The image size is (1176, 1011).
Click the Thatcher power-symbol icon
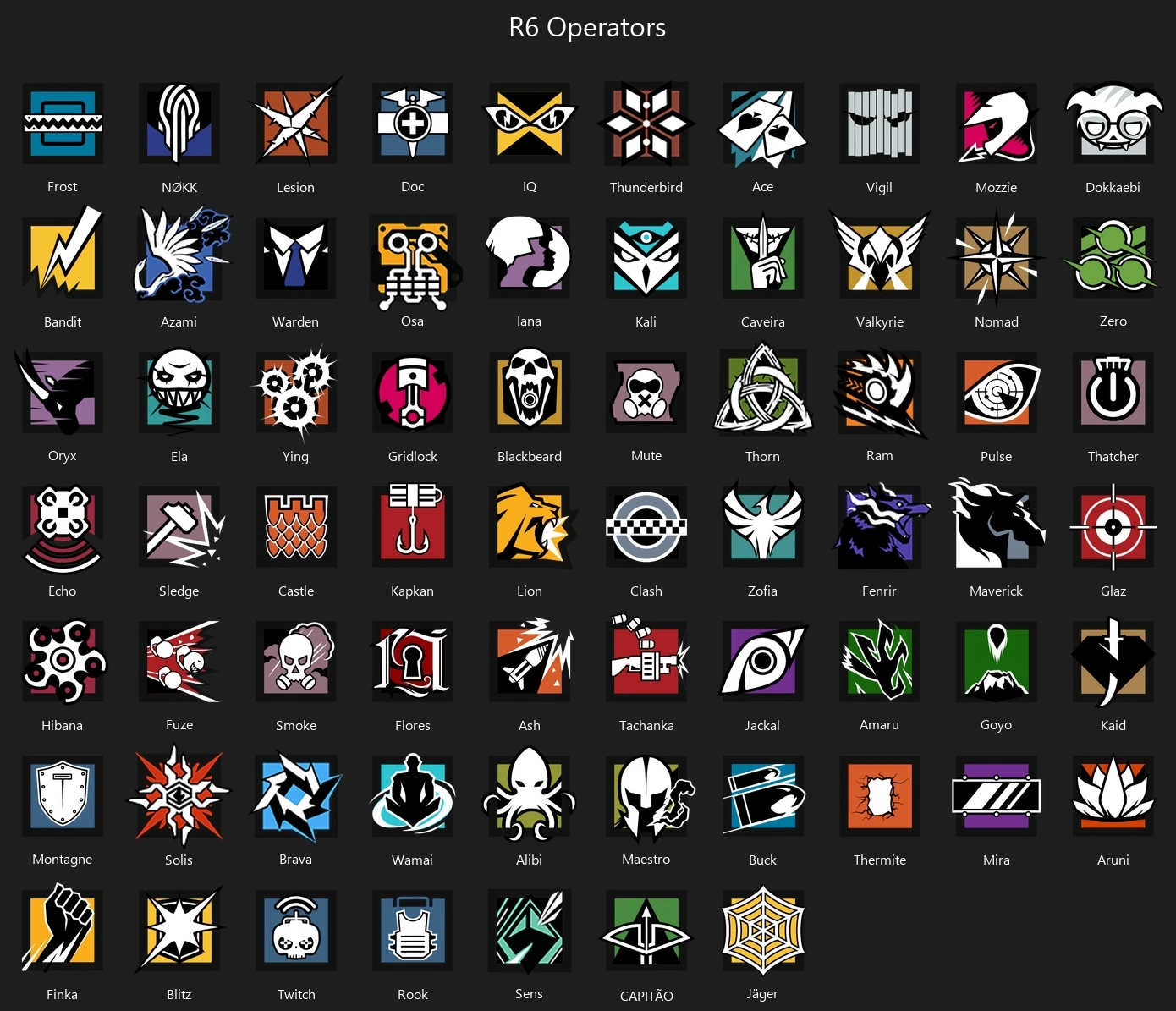(1113, 393)
